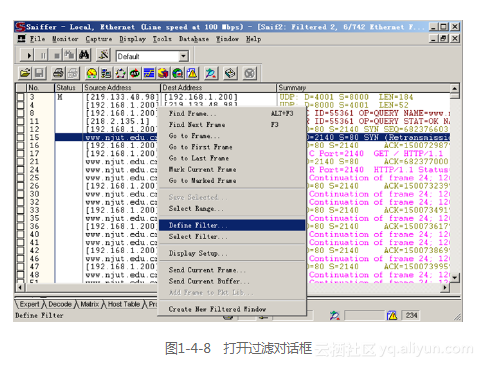
Task: Click the binoculars display icon
Action: 84,55
